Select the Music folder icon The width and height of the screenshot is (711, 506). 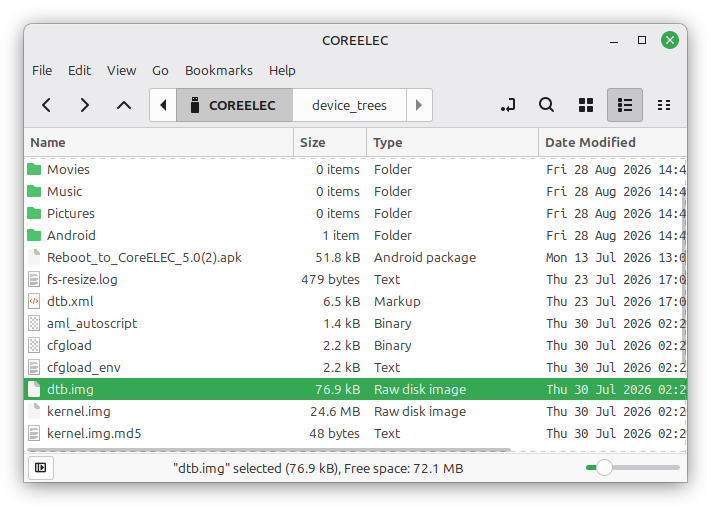click(x=34, y=191)
